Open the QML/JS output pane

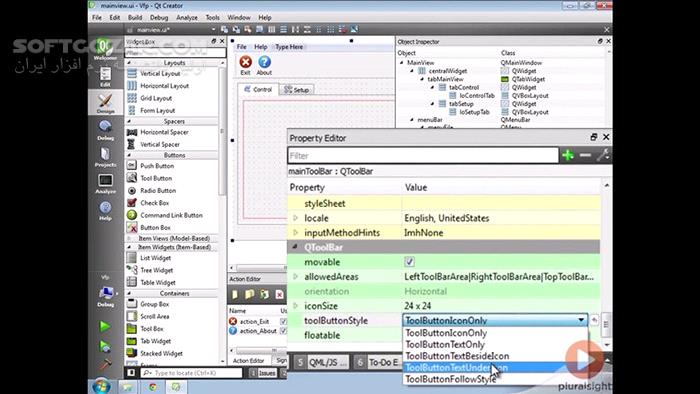[x=322, y=363]
